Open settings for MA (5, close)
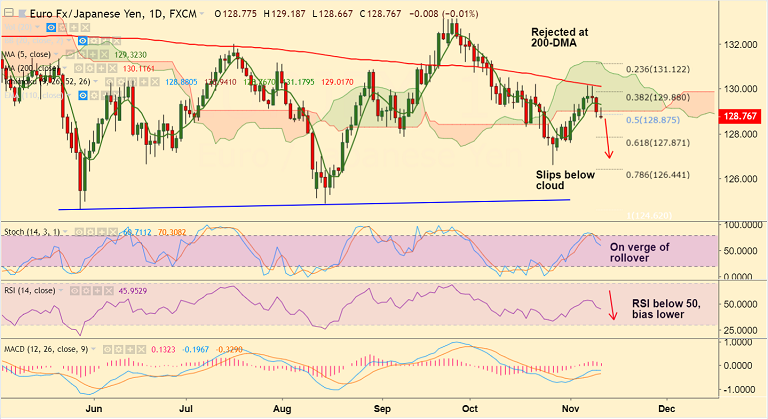Viewport: 768px width, 419px height. click(82, 54)
